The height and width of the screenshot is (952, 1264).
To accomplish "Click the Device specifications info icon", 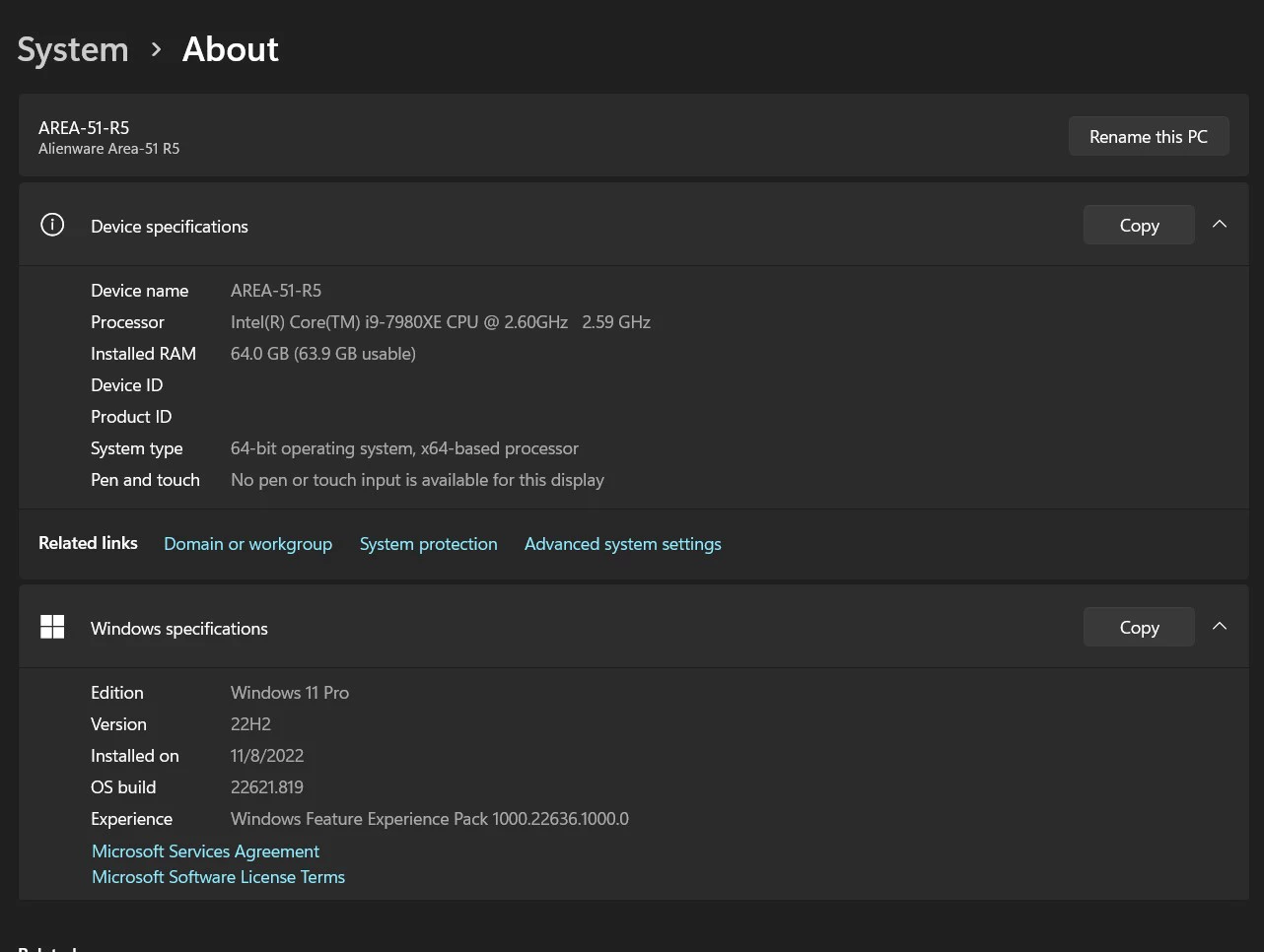I will pyautogui.click(x=52, y=225).
